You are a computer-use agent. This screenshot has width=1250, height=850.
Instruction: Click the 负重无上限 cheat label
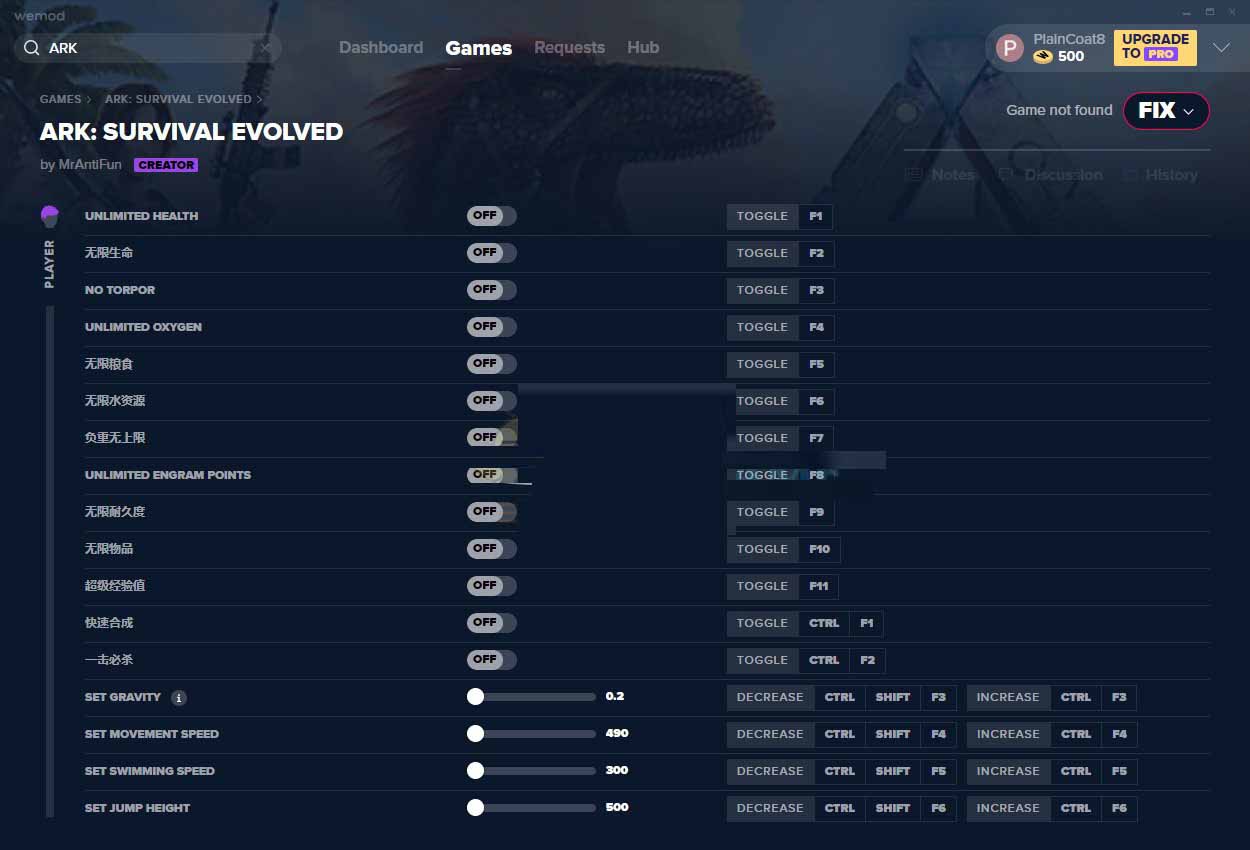115,438
